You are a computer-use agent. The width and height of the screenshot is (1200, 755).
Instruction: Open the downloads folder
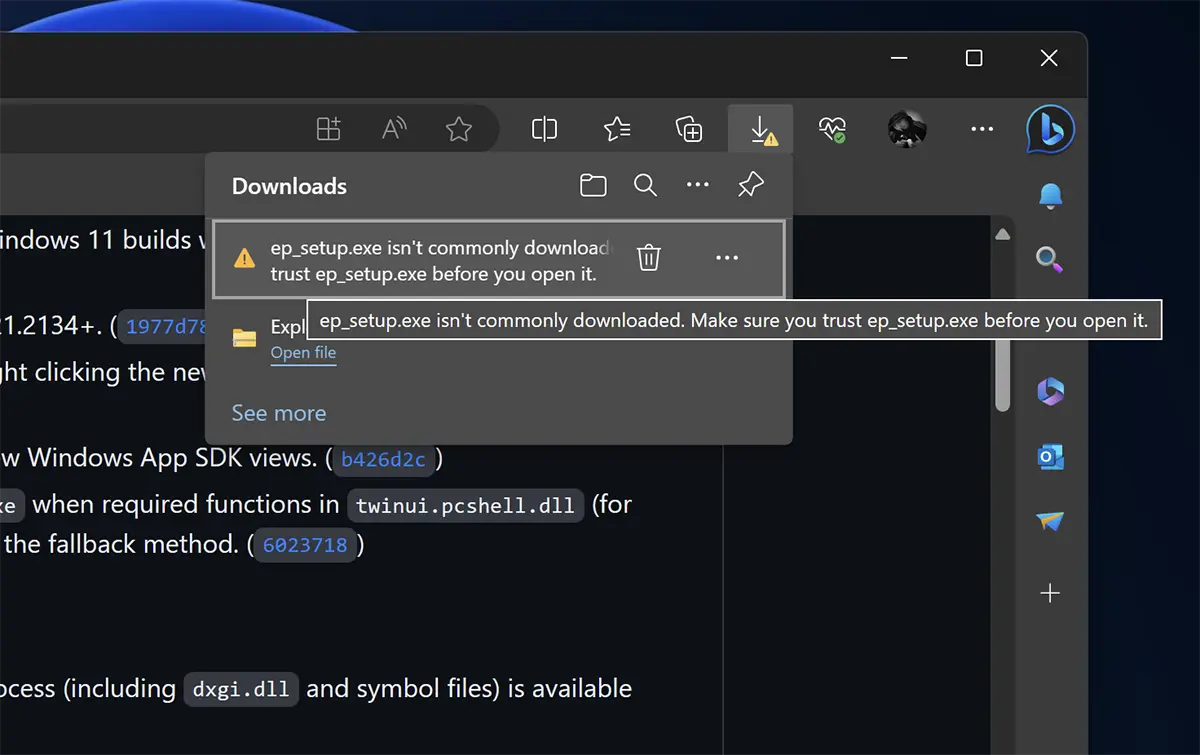[x=593, y=185]
